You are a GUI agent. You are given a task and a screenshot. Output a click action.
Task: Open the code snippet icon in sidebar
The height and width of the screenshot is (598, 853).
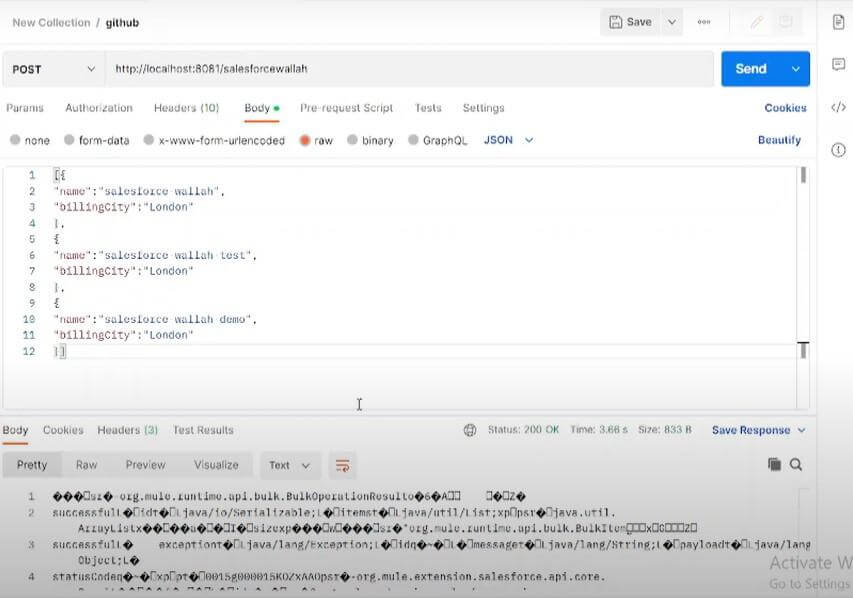pyautogui.click(x=838, y=107)
